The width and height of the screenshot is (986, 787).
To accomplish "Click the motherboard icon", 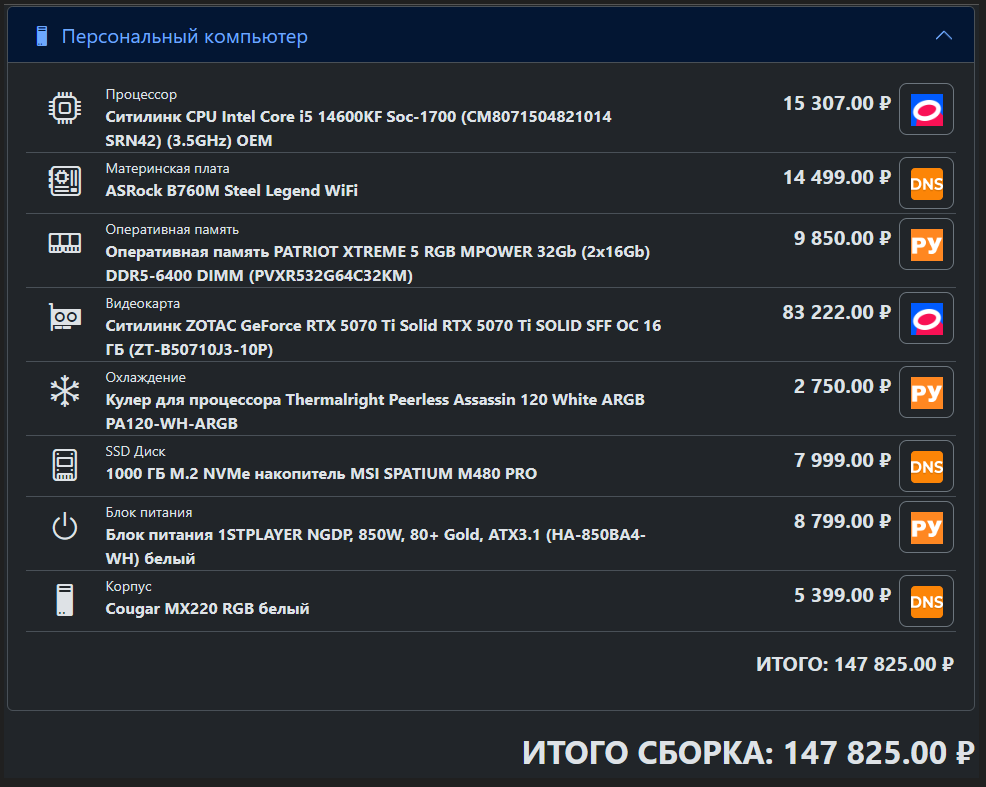I will pos(65,181).
